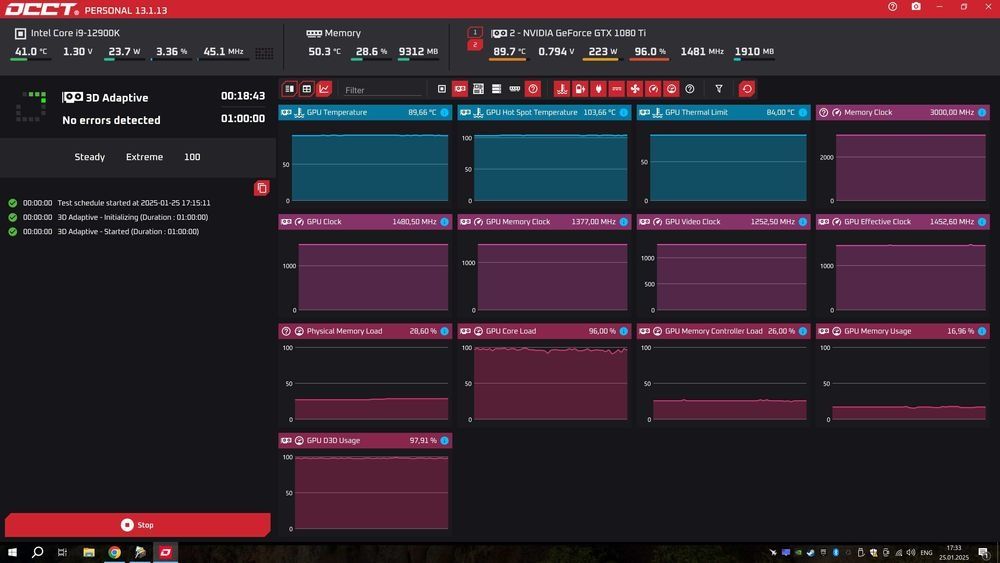Click the Bluetooth tray icon
The height and width of the screenshot is (563, 1000).
click(x=835, y=552)
